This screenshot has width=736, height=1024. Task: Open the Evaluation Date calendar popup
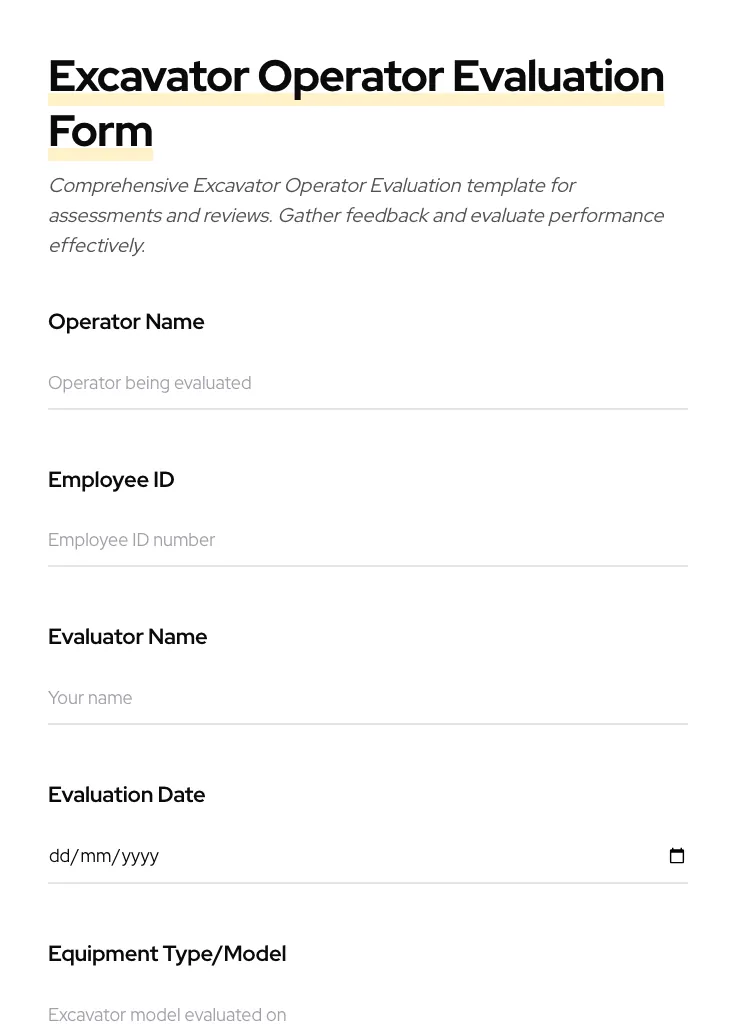point(676,855)
